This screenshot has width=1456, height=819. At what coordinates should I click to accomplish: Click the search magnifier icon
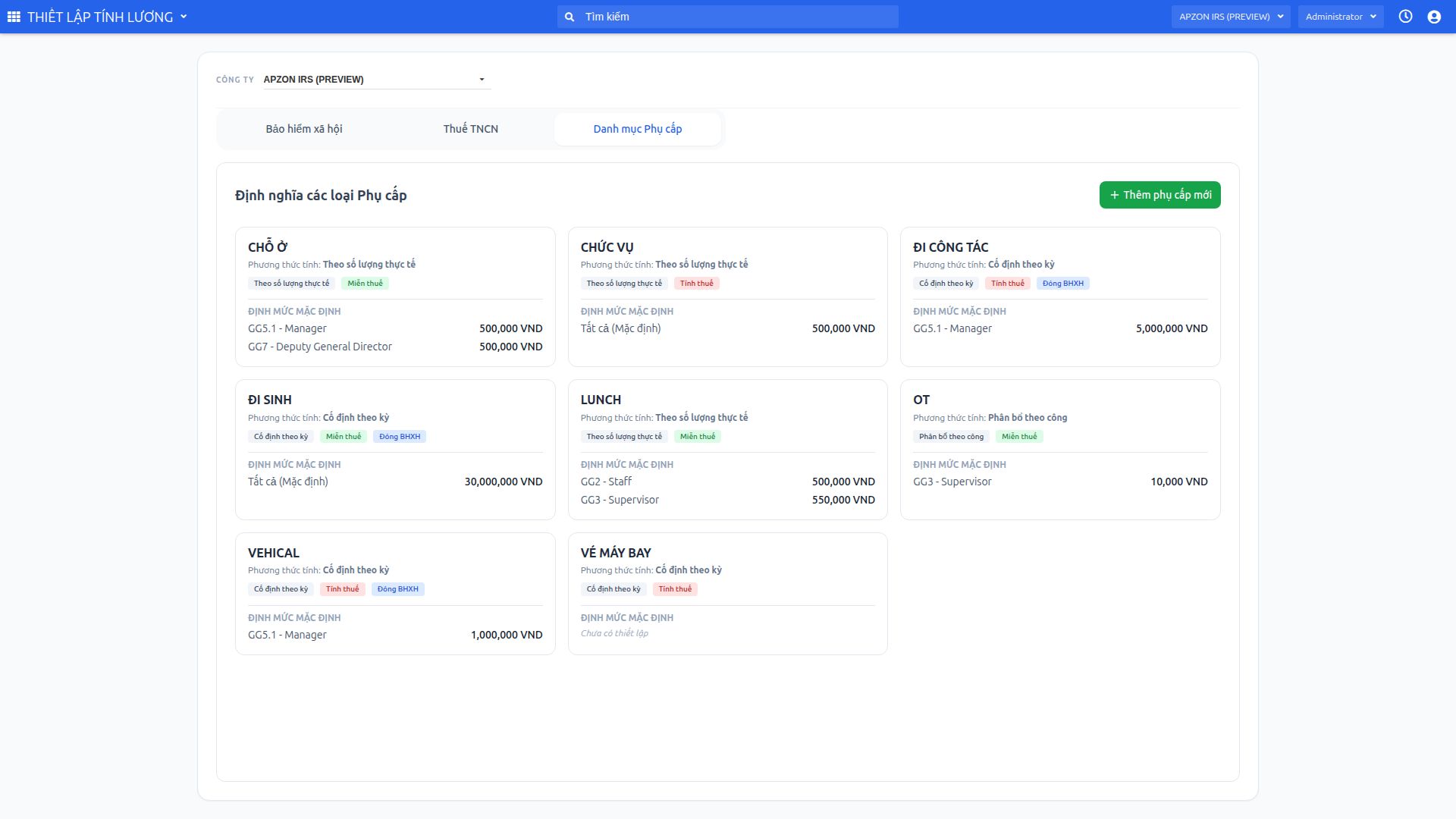point(570,17)
